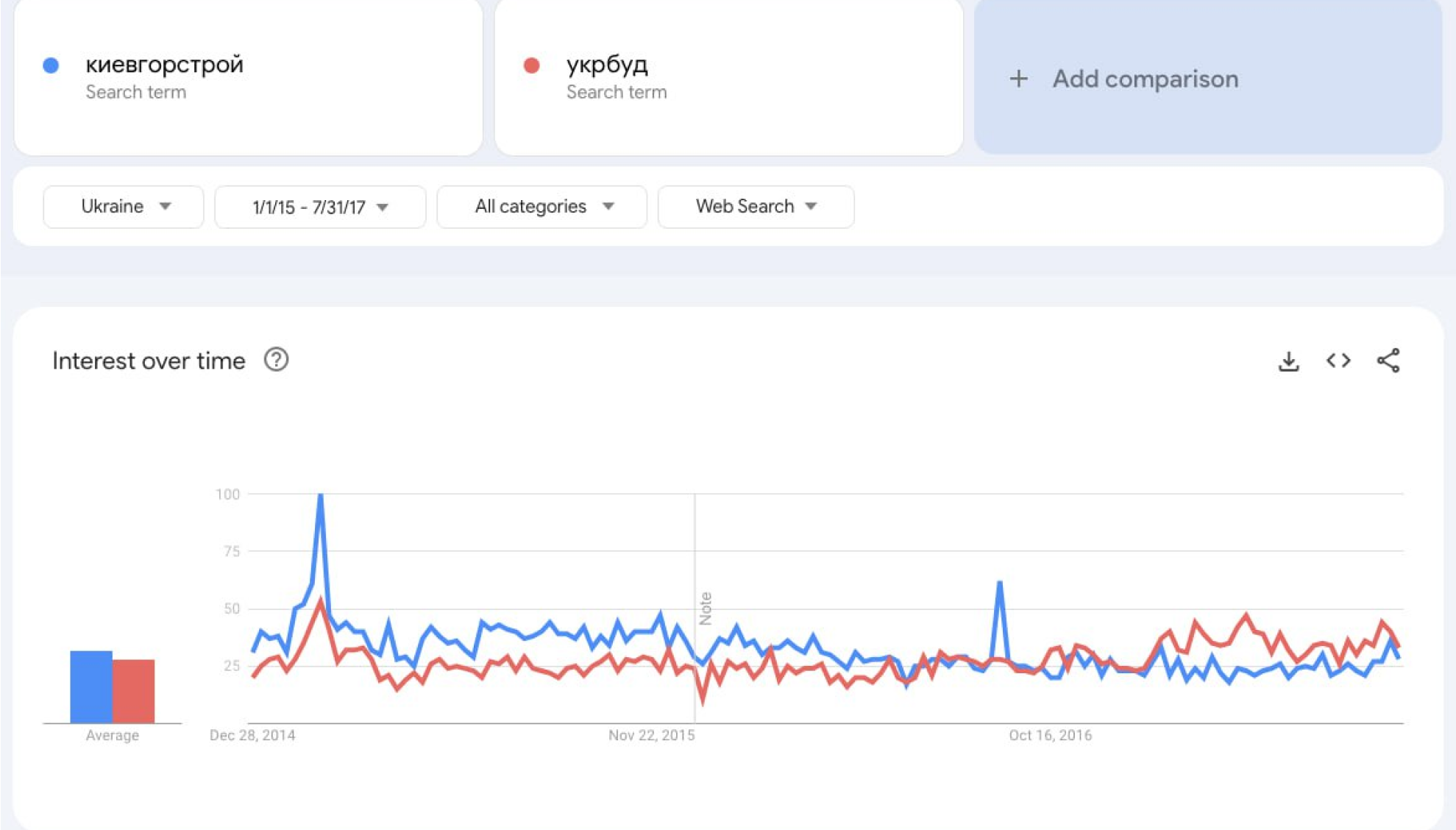Click the blue peak at 100
1456x830 pixels.
[321, 496]
